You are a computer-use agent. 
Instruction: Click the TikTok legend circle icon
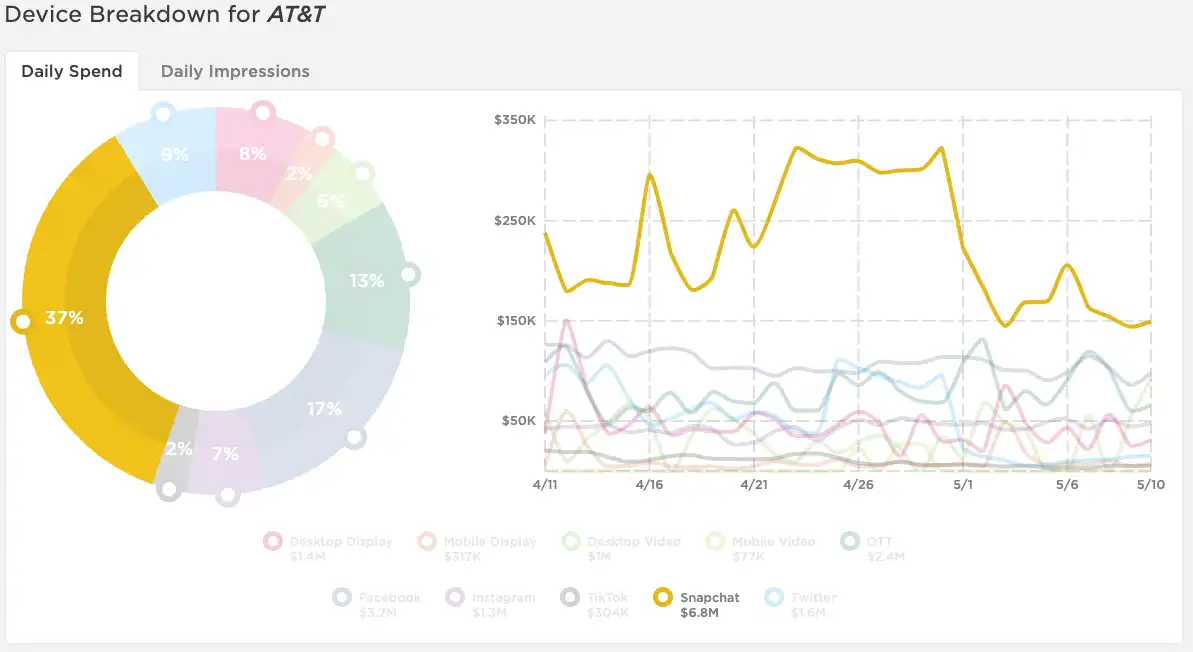570,597
